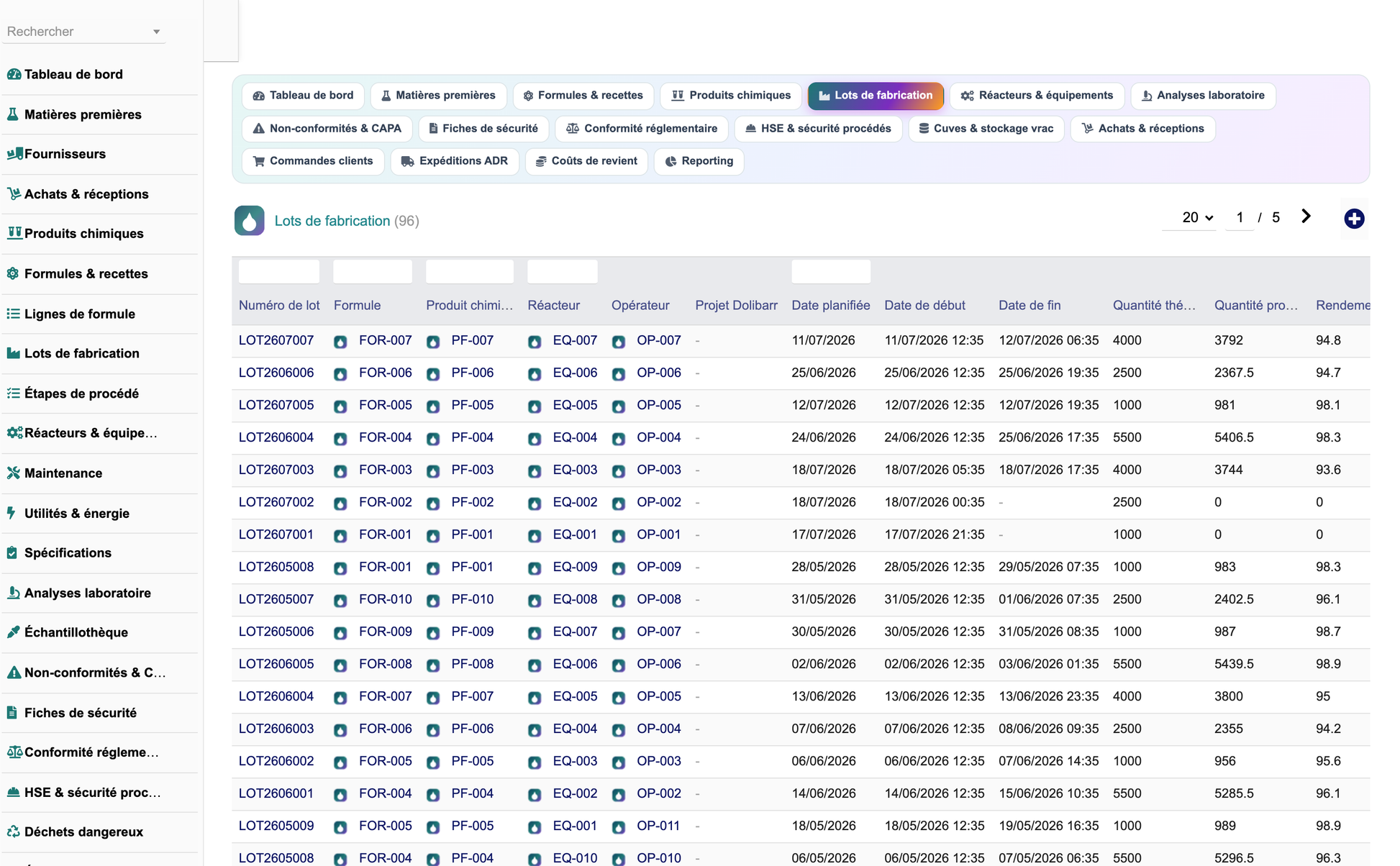Open the Coûts de revient tab

click(586, 161)
